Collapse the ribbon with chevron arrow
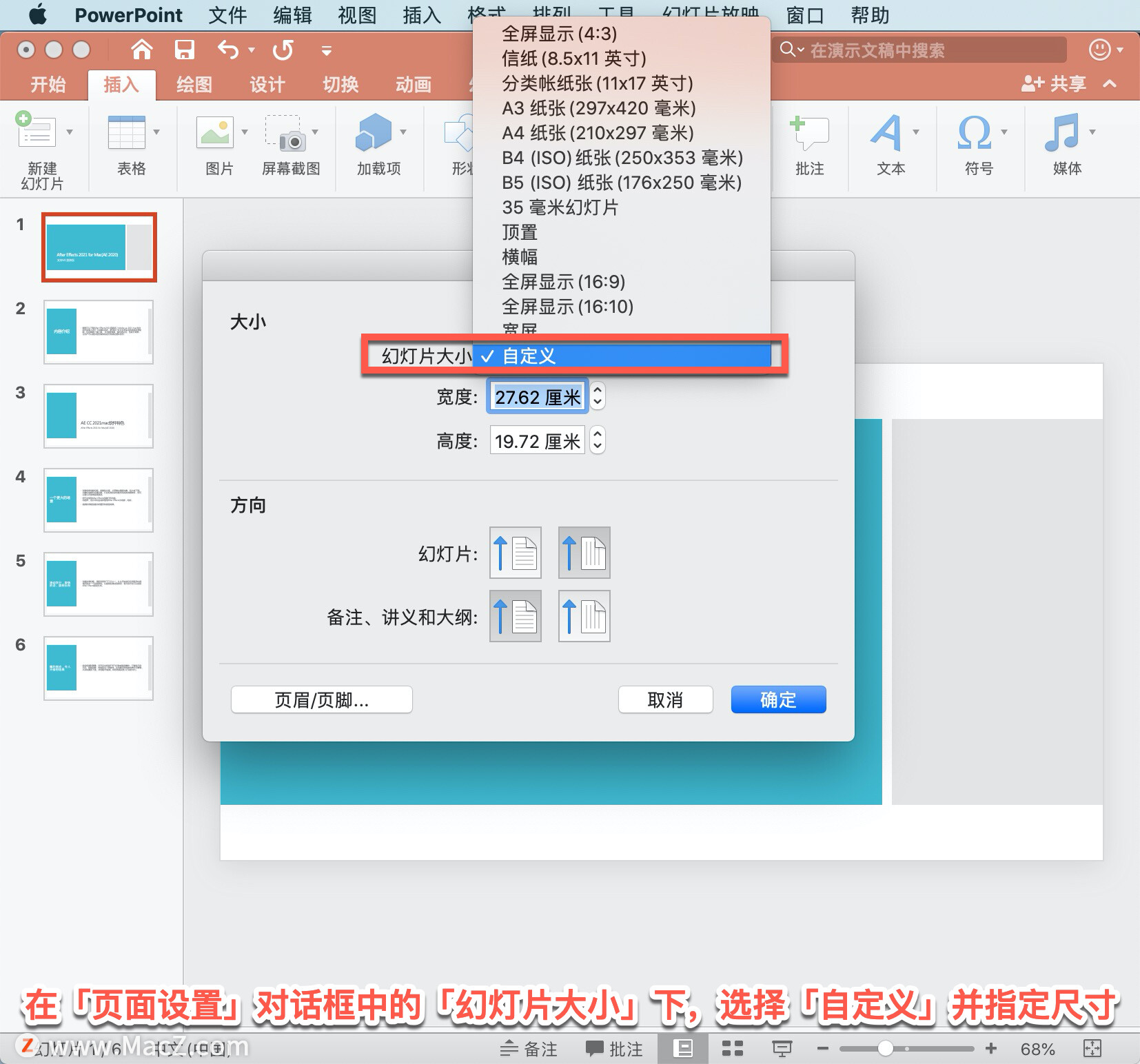 (x=1110, y=84)
